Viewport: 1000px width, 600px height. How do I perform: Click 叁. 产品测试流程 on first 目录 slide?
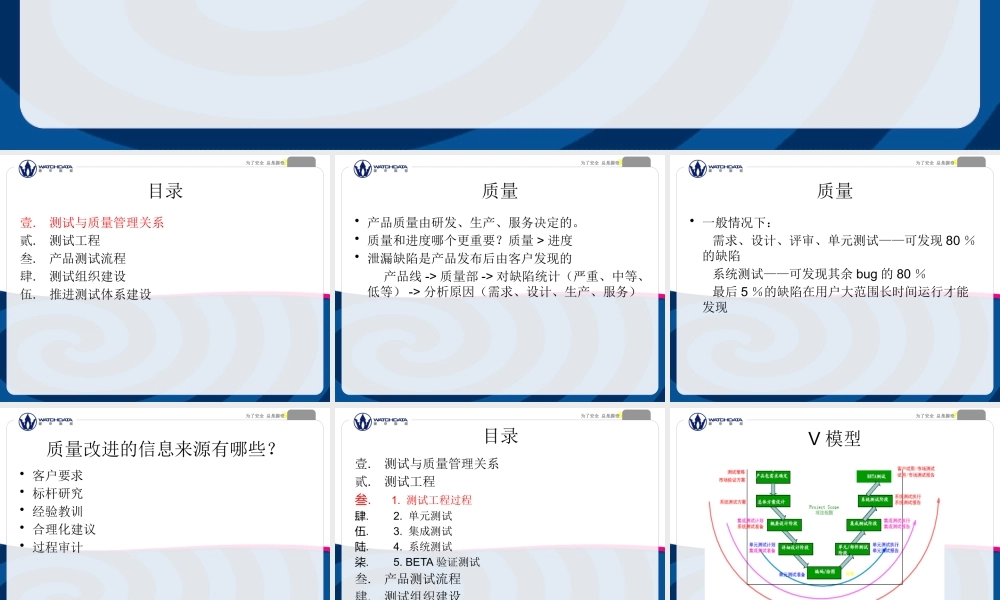pos(73,258)
